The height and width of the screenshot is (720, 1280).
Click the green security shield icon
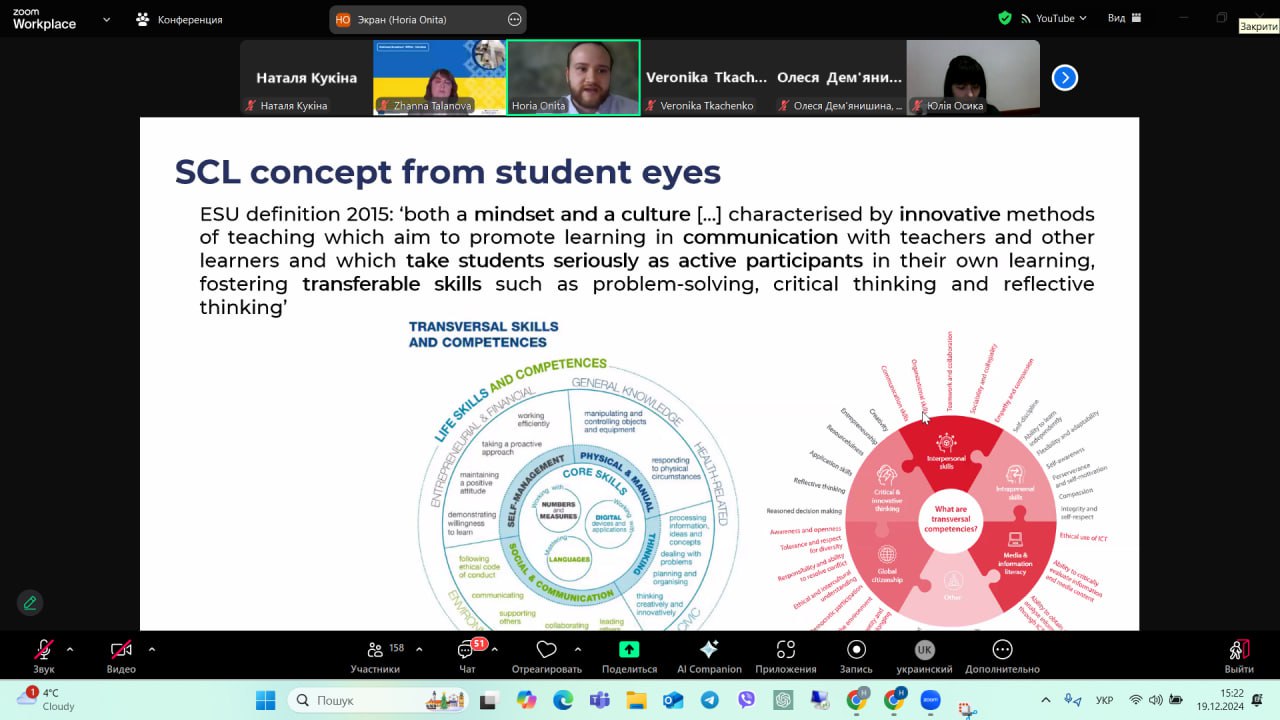coord(1005,18)
